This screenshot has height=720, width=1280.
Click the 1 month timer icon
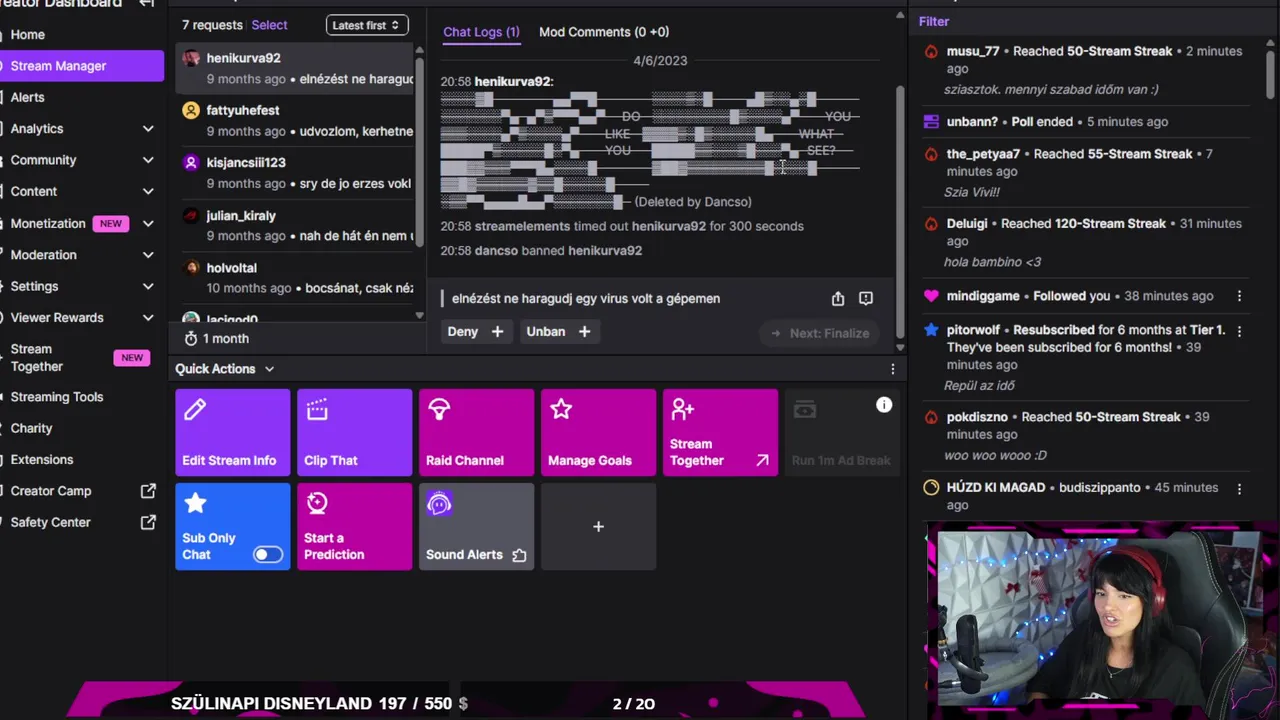(190, 339)
